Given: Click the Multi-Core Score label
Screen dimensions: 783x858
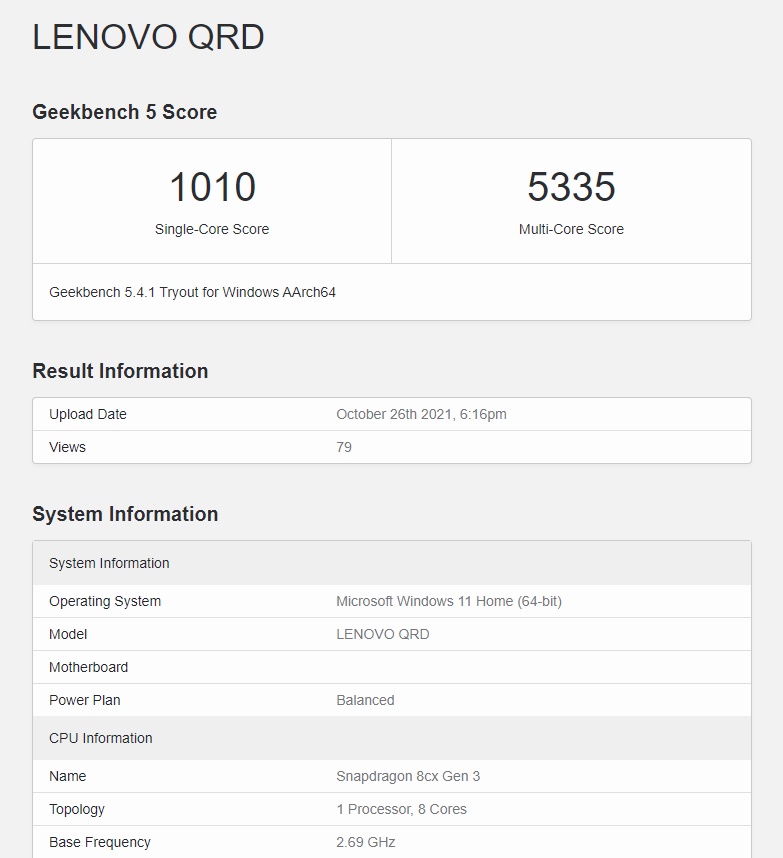Looking at the screenshot, I should (571, 229).
